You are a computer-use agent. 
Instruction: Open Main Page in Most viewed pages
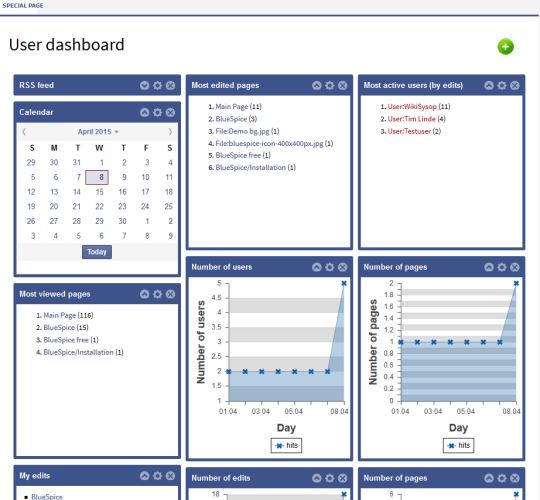(60, 315)
